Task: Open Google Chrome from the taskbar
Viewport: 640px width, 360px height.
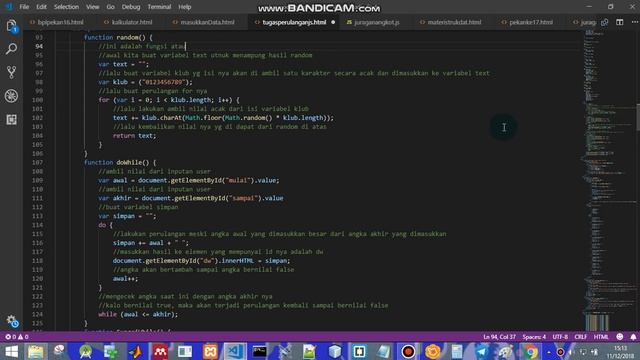Action: pos(531,351)
